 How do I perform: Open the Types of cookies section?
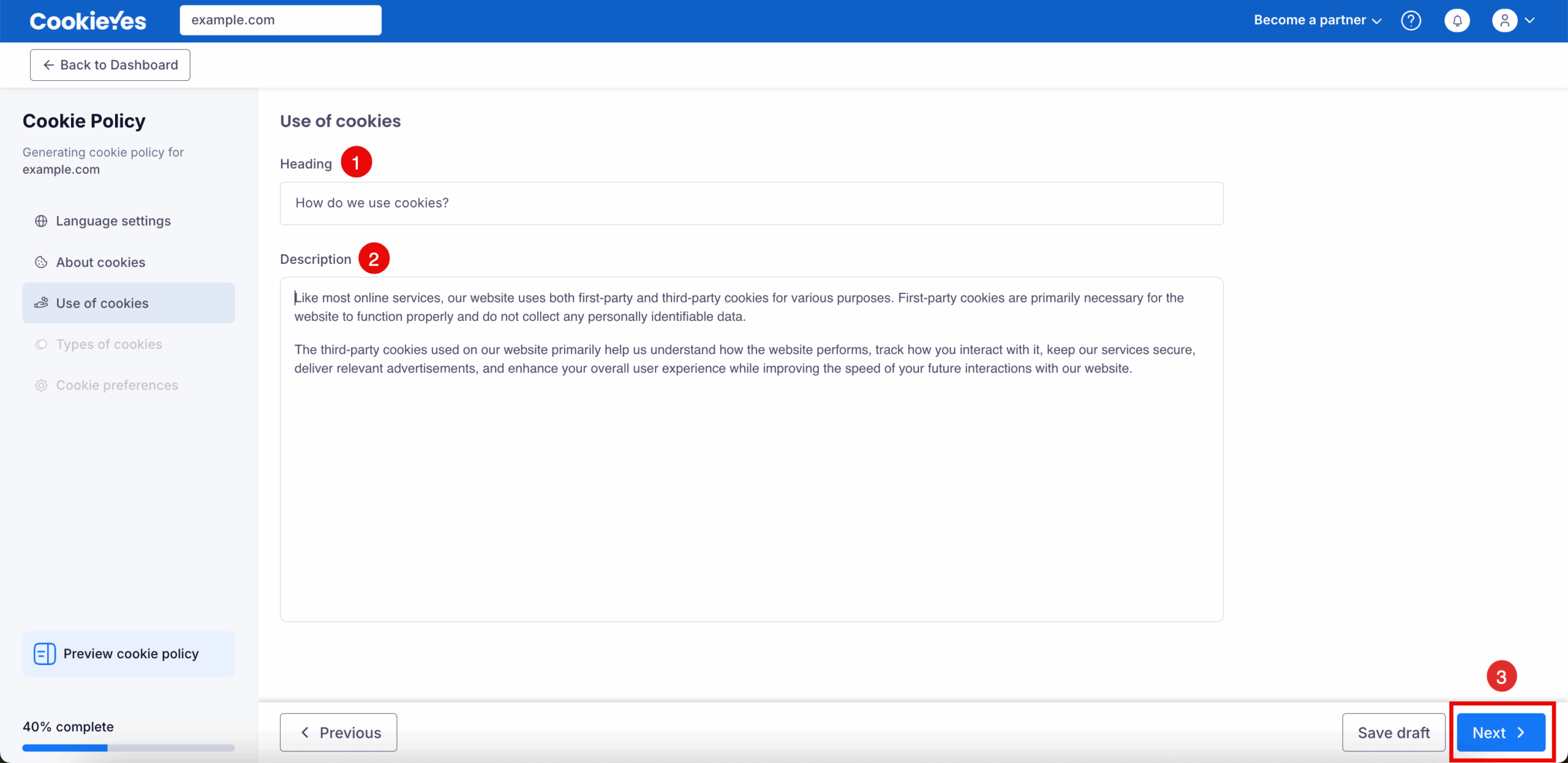click(109, 344)
